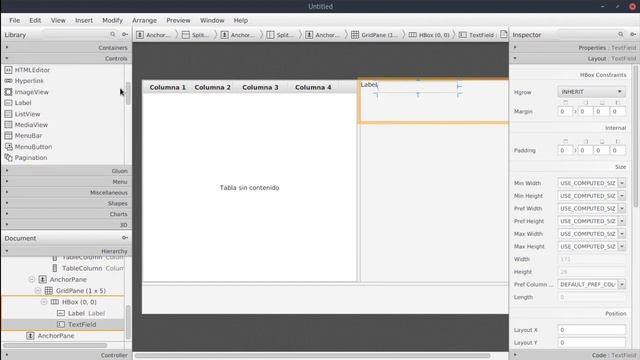Expand the Charts library section
This screenshot has height=360, width=640.
click(66, 214)
